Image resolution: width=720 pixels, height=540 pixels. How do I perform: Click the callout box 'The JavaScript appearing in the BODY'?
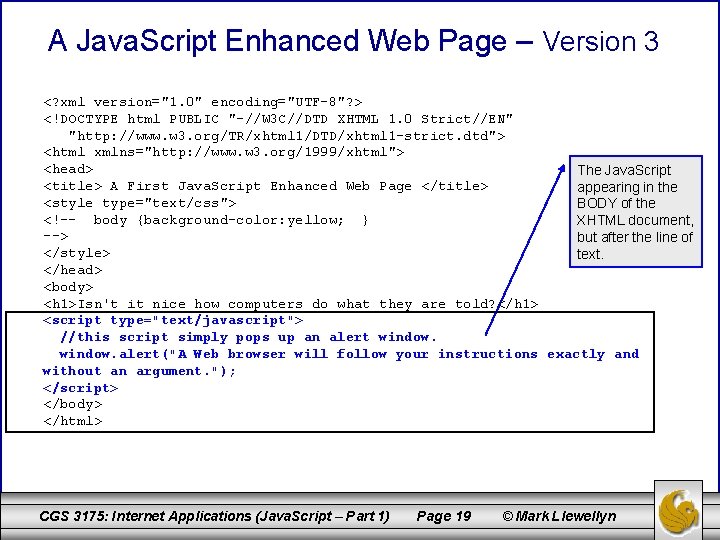(636, 211)
